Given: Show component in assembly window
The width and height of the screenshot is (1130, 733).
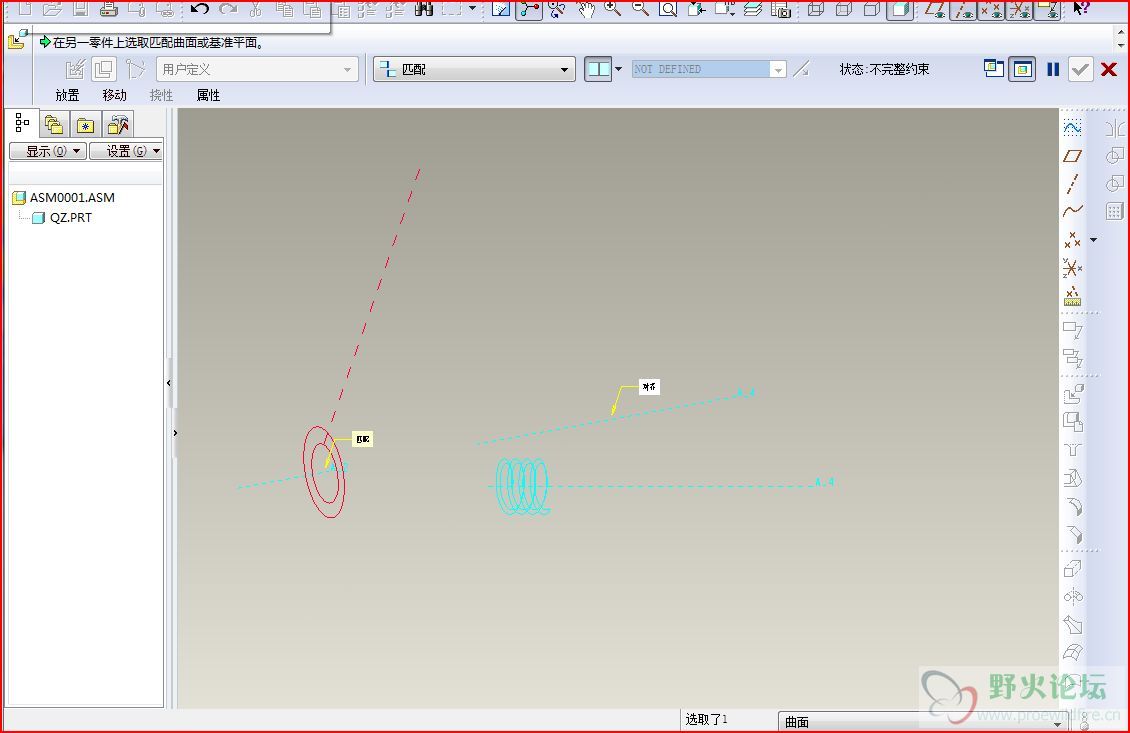Looking at the screenshot, I should coord(1022,69).
